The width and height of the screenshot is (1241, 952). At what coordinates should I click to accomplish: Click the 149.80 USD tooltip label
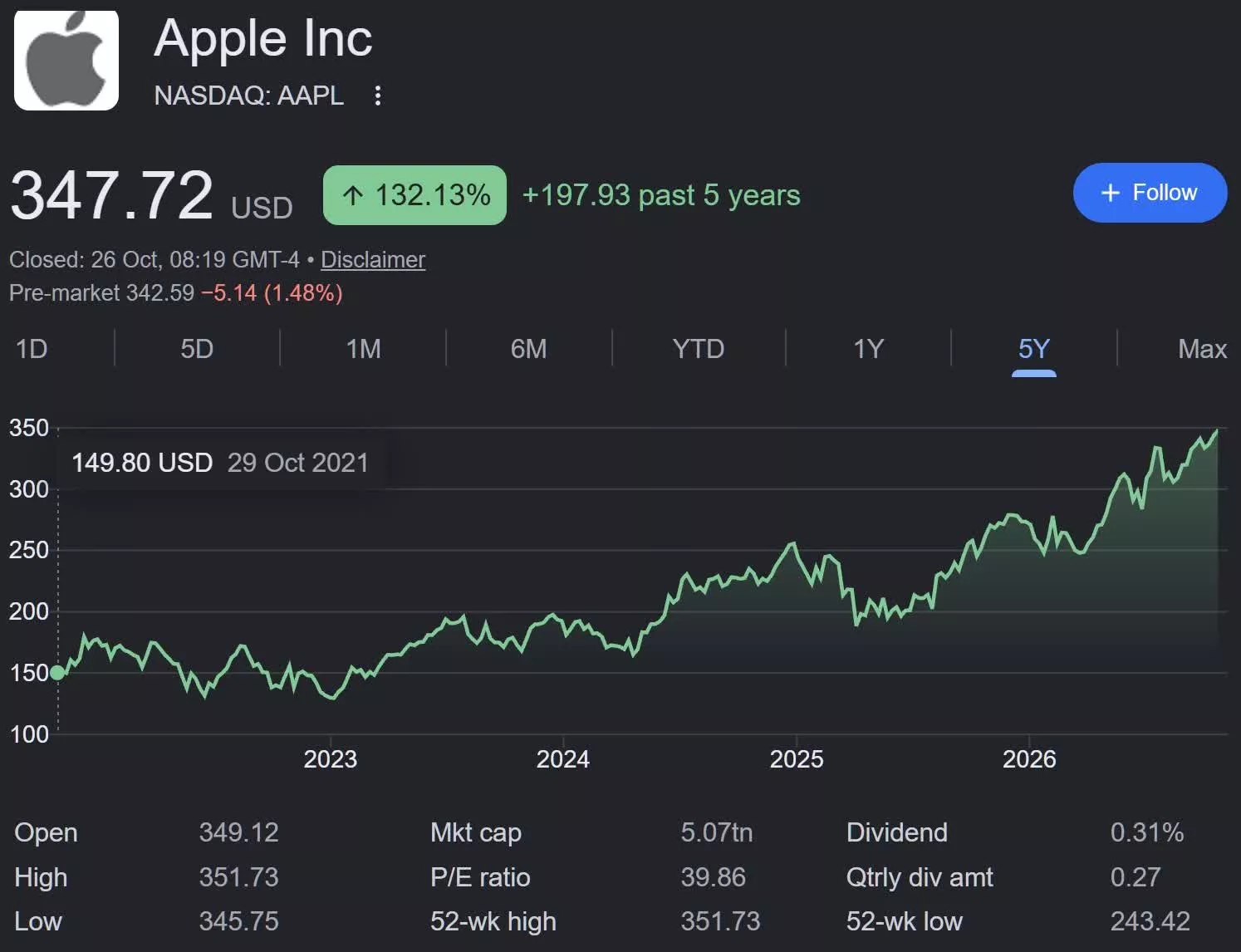pos(142,462)
